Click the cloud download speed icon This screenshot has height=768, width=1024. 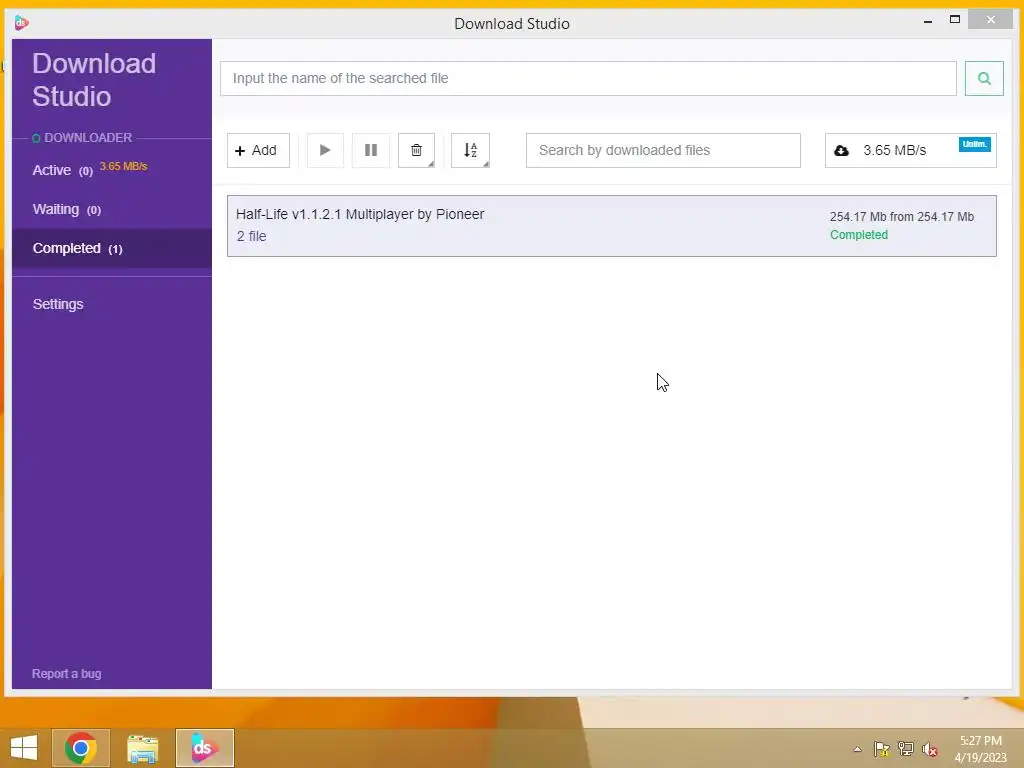[x=841, y=151]
